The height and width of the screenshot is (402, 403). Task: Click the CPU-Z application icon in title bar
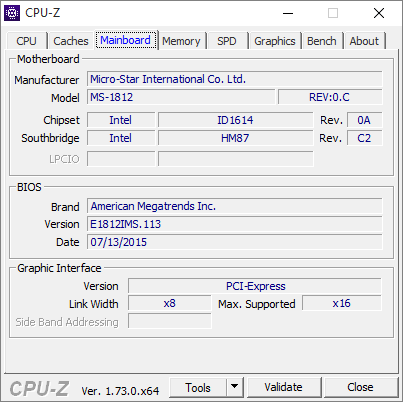point(12,13)
